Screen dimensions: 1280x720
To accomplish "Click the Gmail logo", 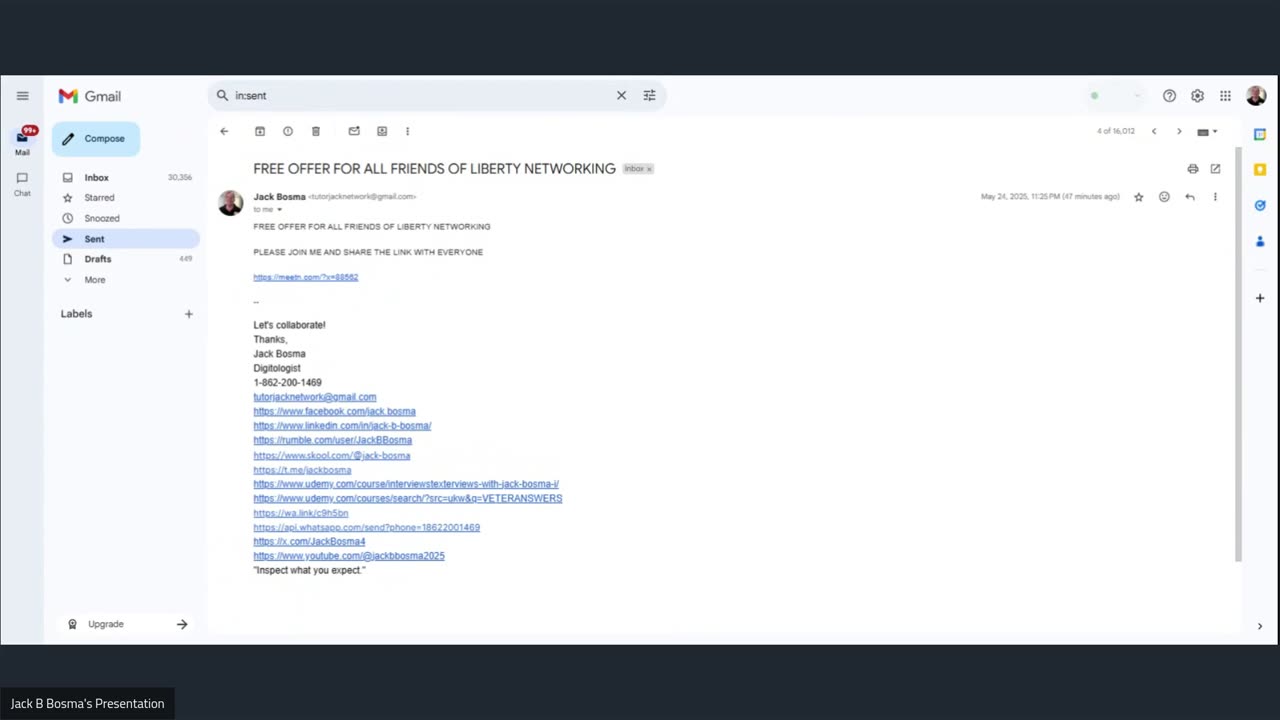I will click(x=90, y=96).
